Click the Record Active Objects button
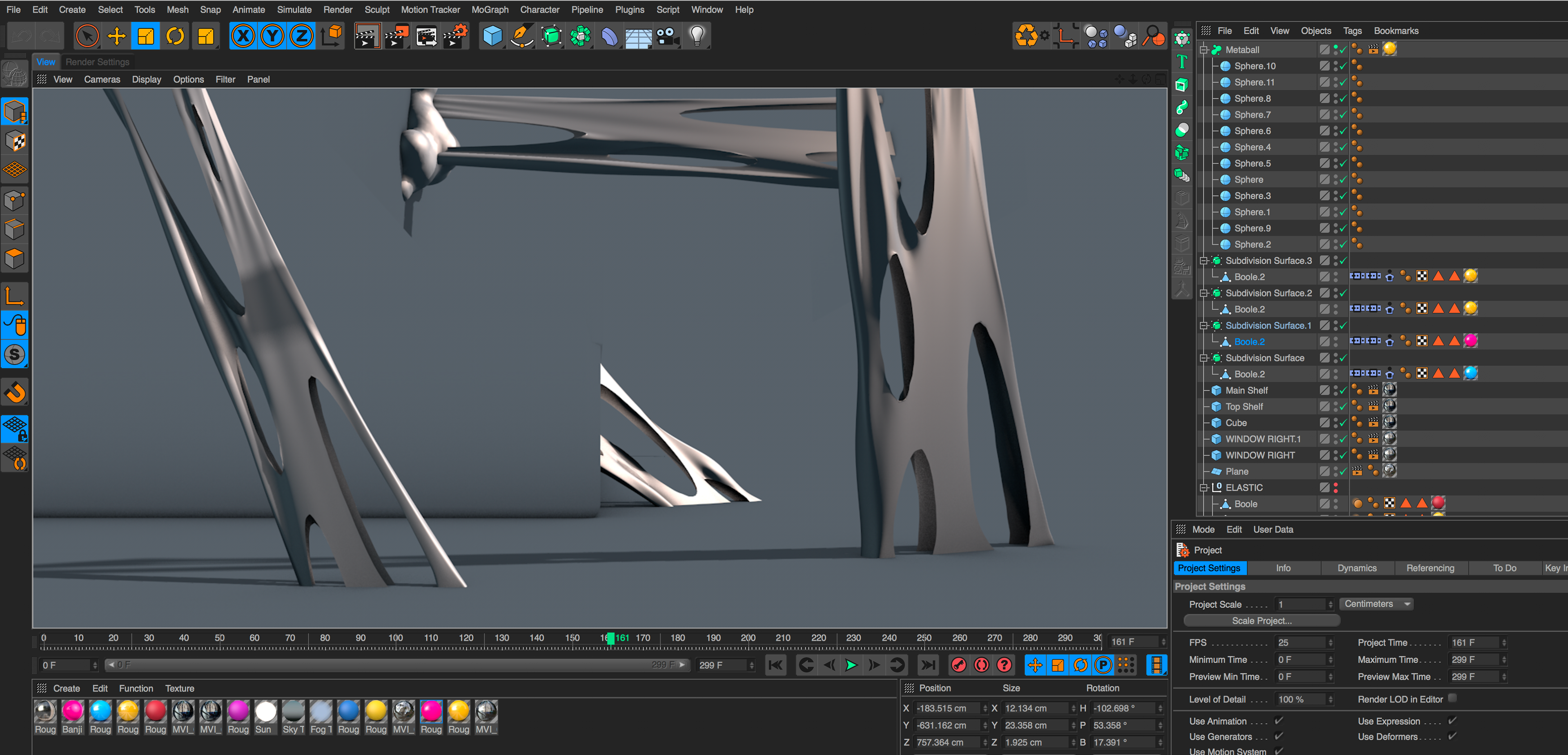 (959, 665)
